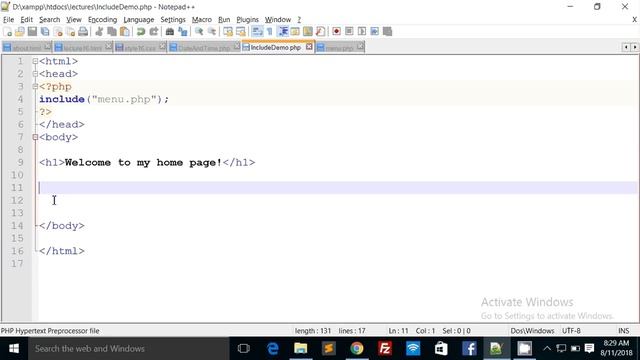The height and width of the screenshot is (360, 640).
Task: Start macro recording with red dot icon
Action: [336, 31]
